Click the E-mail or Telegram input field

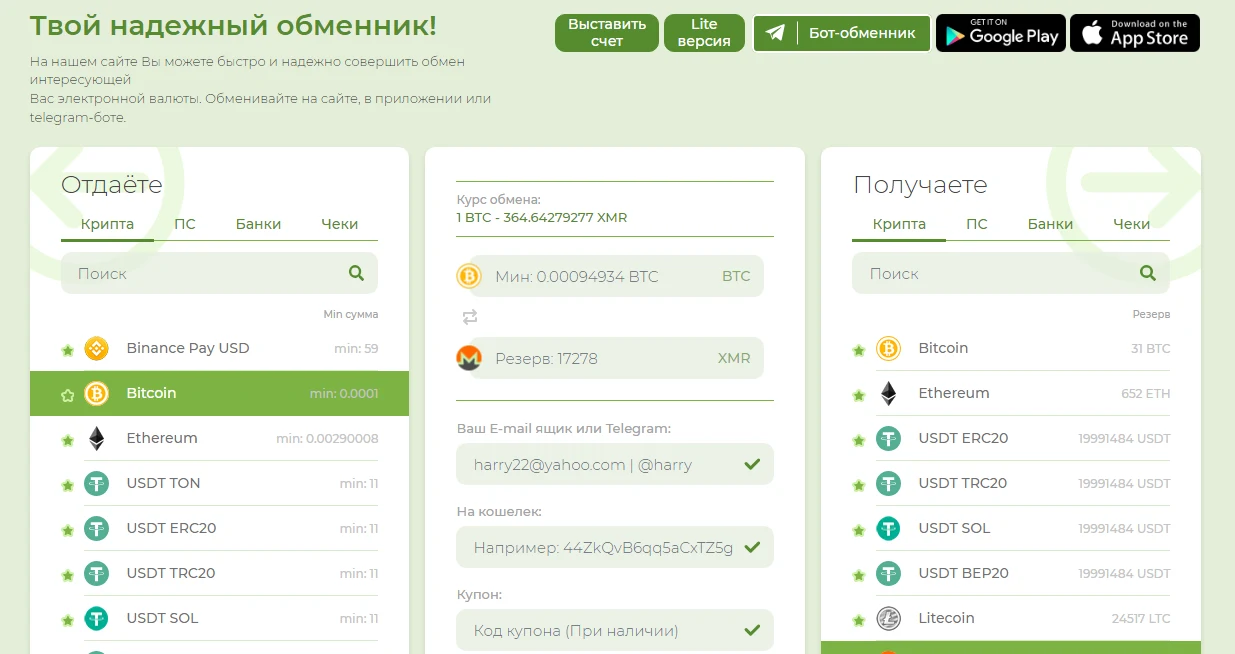pos(615,464)
